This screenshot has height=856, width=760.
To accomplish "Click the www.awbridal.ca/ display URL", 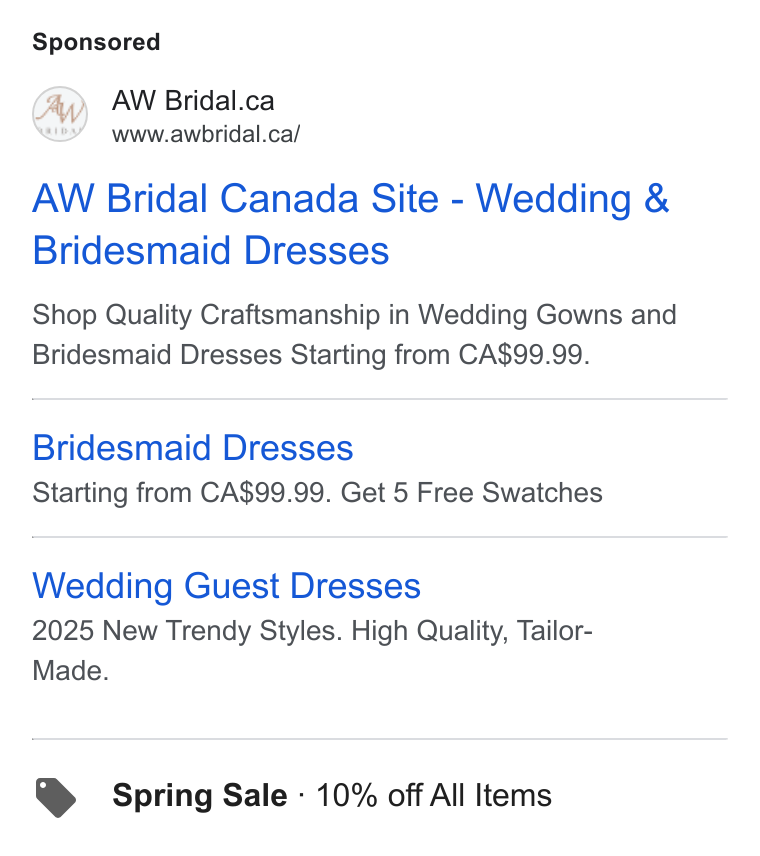I will [206, 134].
